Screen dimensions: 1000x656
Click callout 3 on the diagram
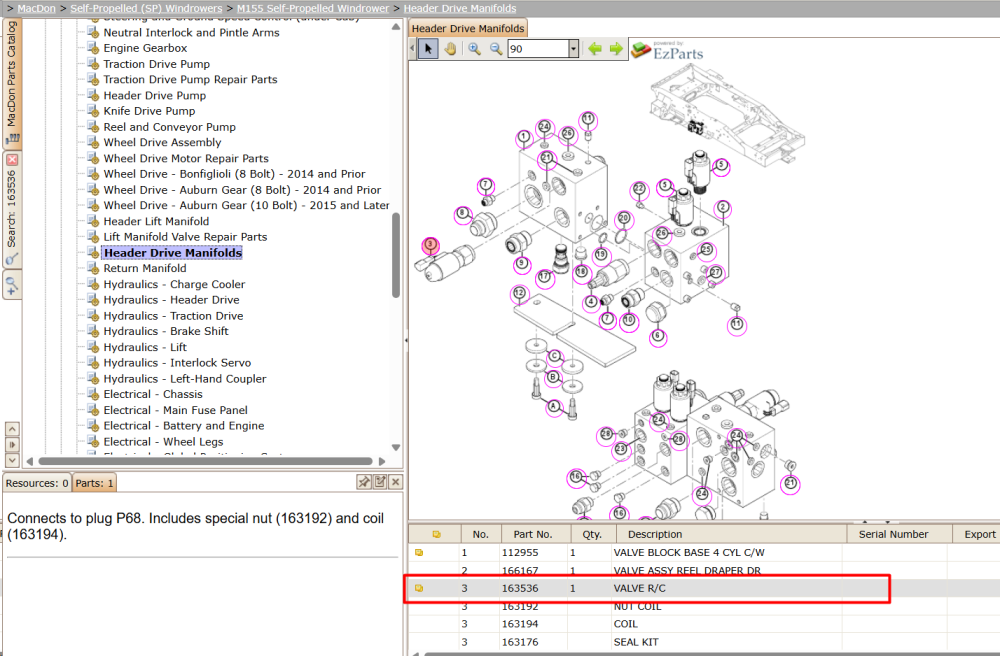pyautogui.click(x=430, y=245)
